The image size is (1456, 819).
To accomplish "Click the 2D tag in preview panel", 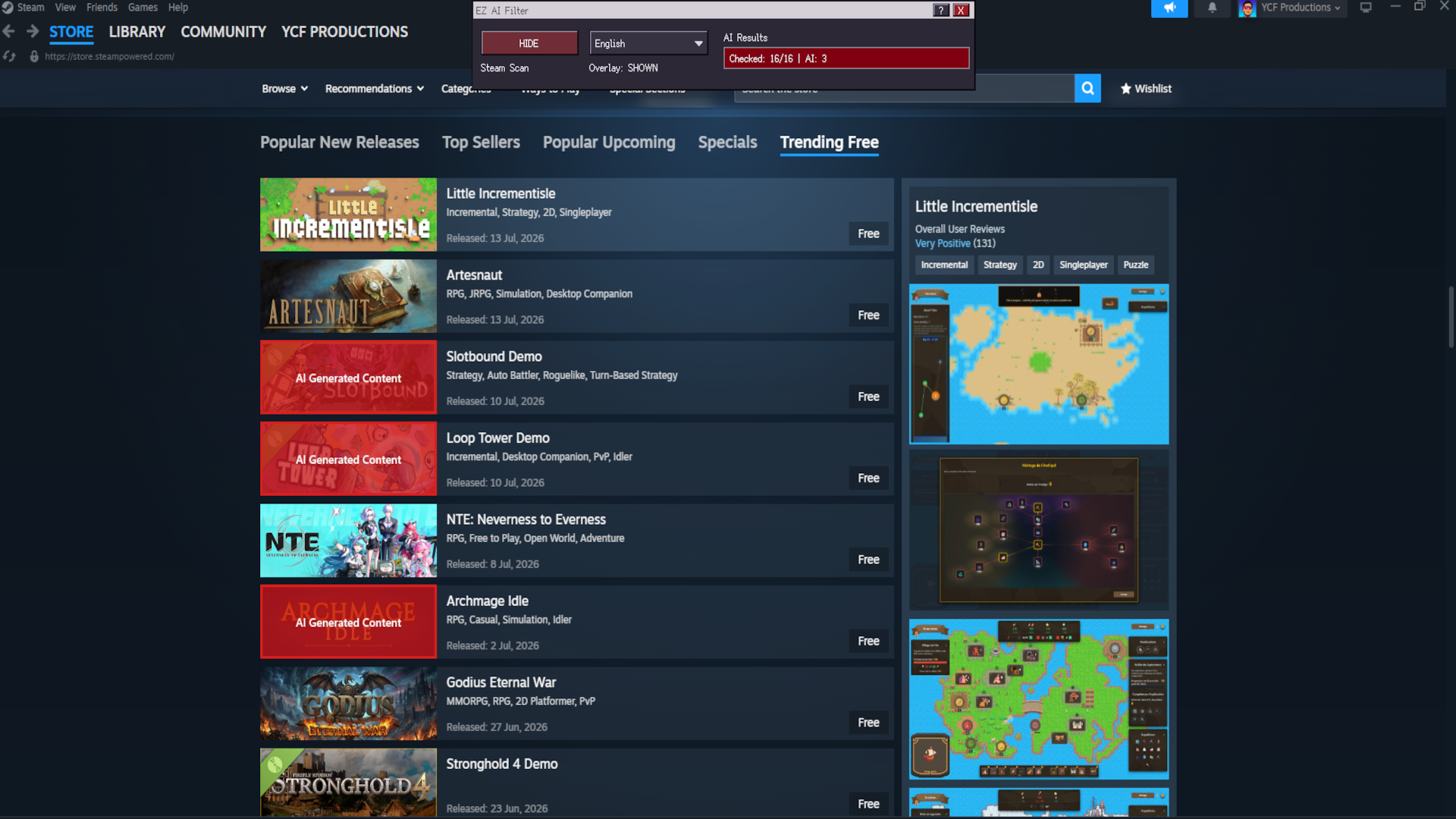I will pyautogui.click(x=1038, y=265).
